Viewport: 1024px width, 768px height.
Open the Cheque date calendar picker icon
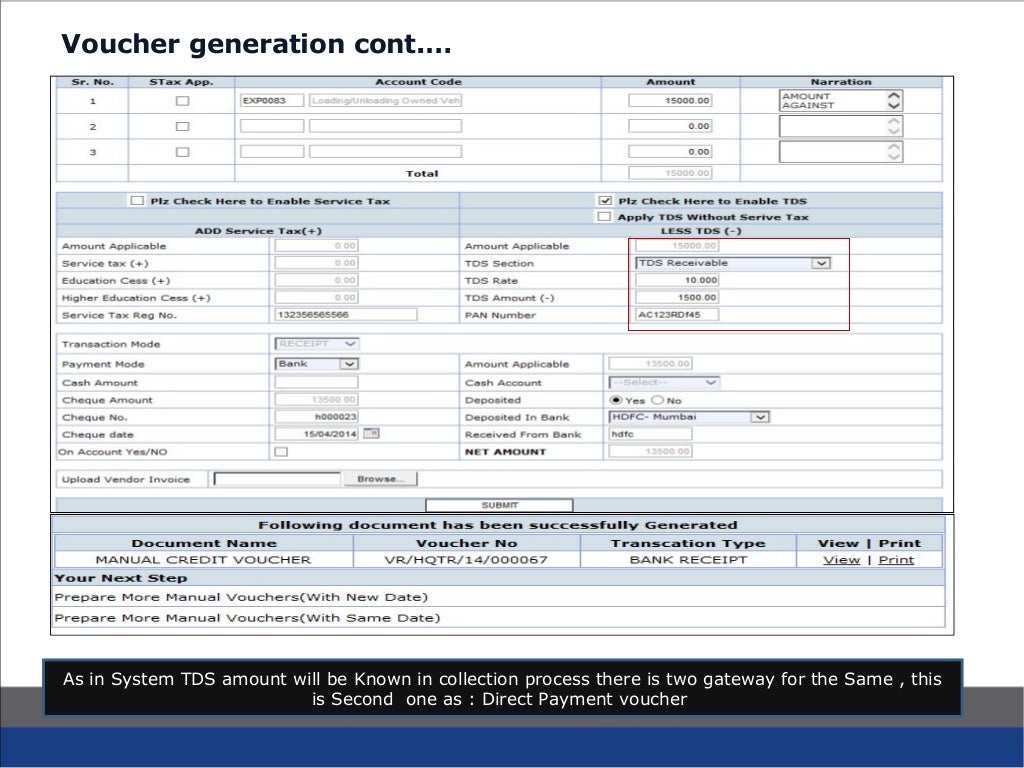pos(371,433)
